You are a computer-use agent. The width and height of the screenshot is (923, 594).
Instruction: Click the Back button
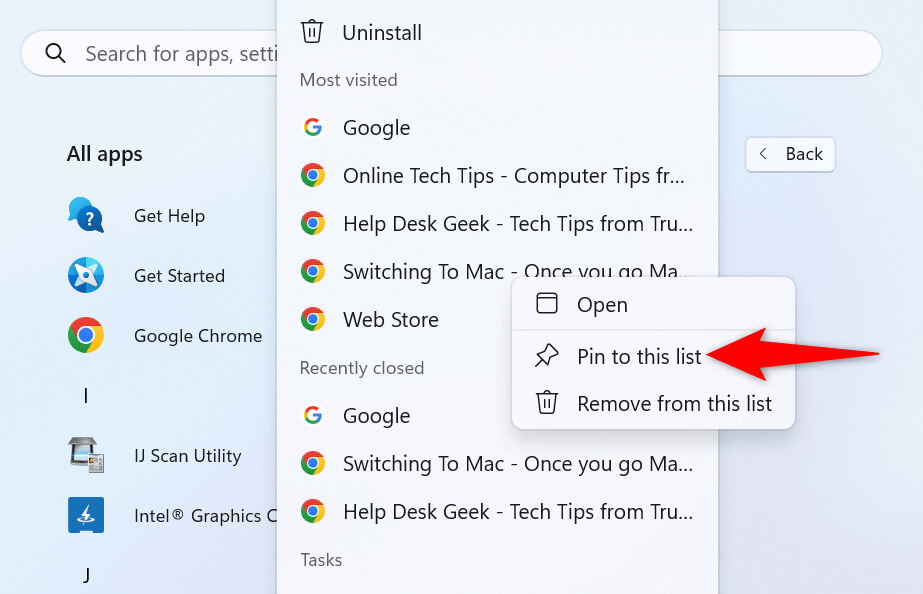pyautogui.click(x=790, y=154)
